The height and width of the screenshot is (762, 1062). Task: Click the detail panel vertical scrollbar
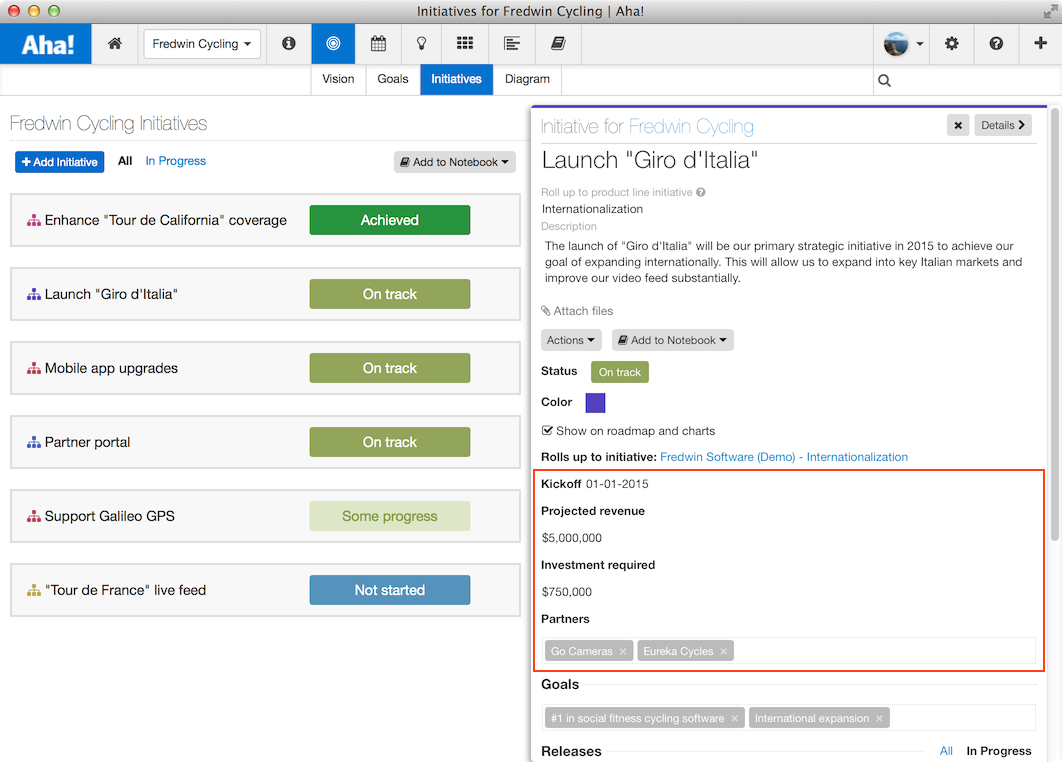pos(1055,325)
